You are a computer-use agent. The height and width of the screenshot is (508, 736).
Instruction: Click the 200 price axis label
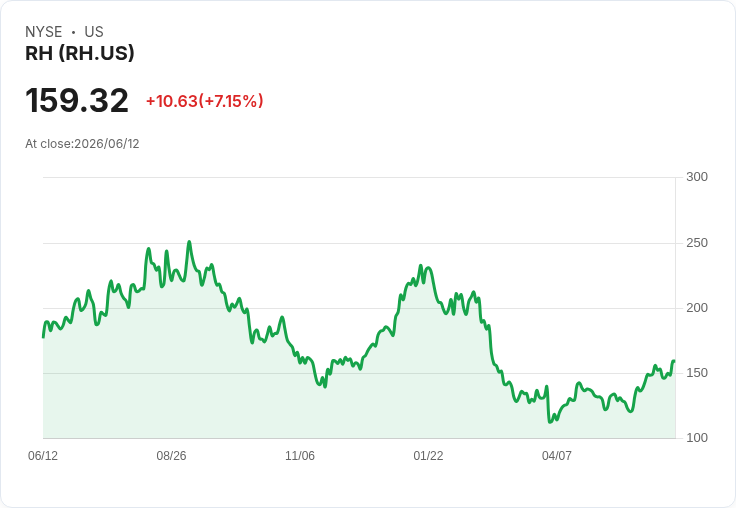coord(697,308)
